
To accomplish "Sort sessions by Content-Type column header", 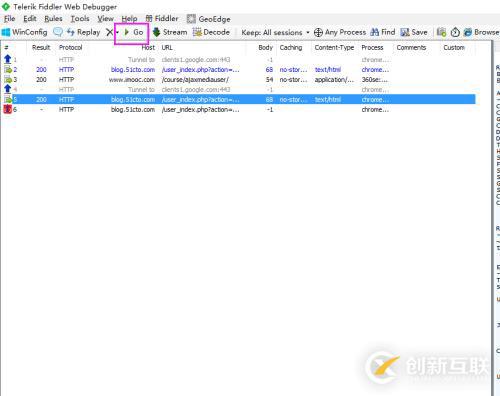I will tap(334, 47).
